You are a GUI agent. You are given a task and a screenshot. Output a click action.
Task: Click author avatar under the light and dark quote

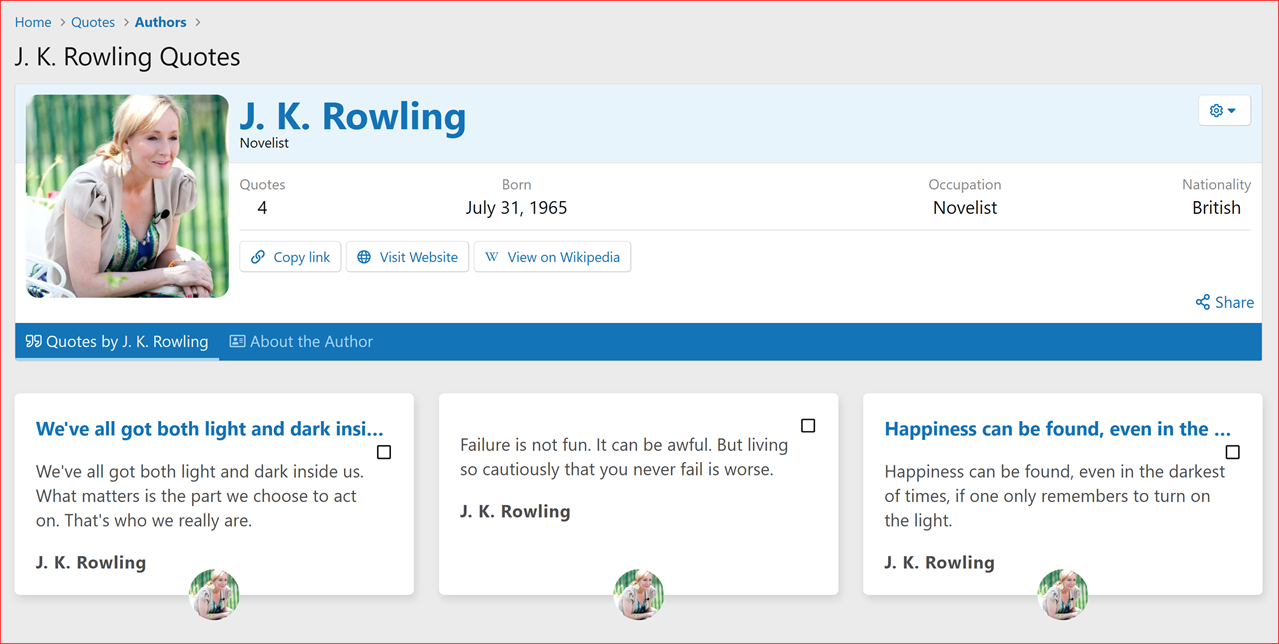pos(214,595)
